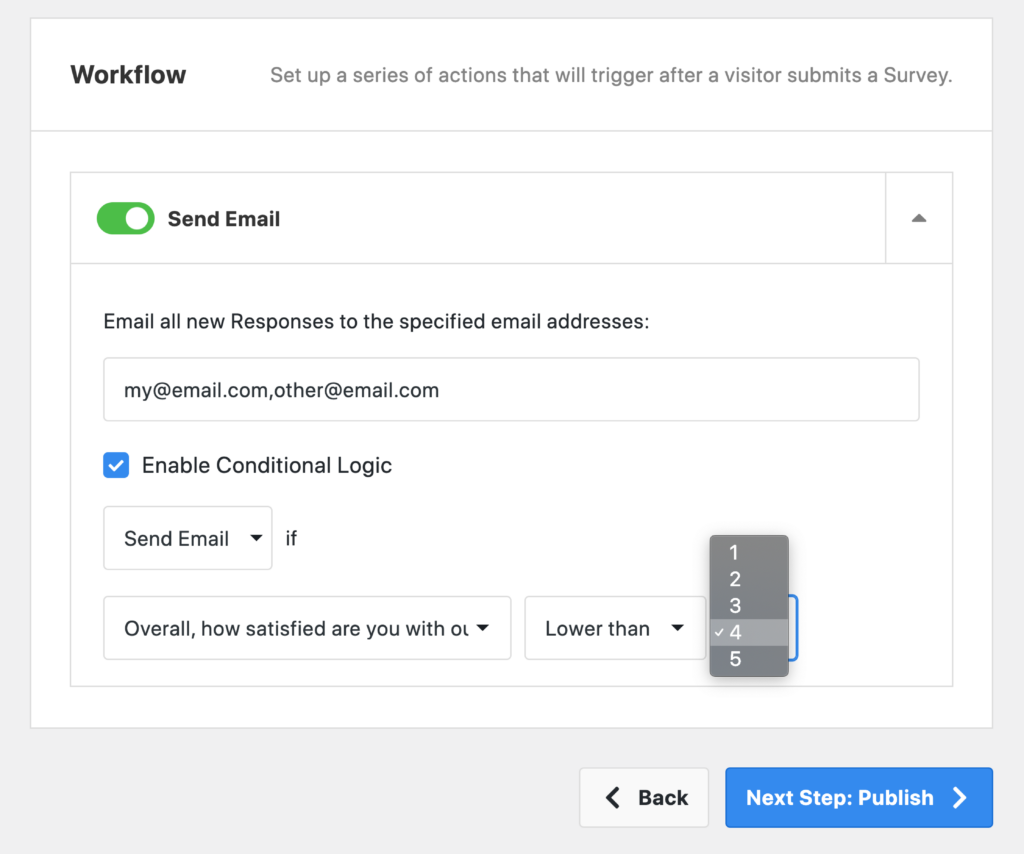
Task: Click the green Send Email toggle switch
Action: pos(125,218)
